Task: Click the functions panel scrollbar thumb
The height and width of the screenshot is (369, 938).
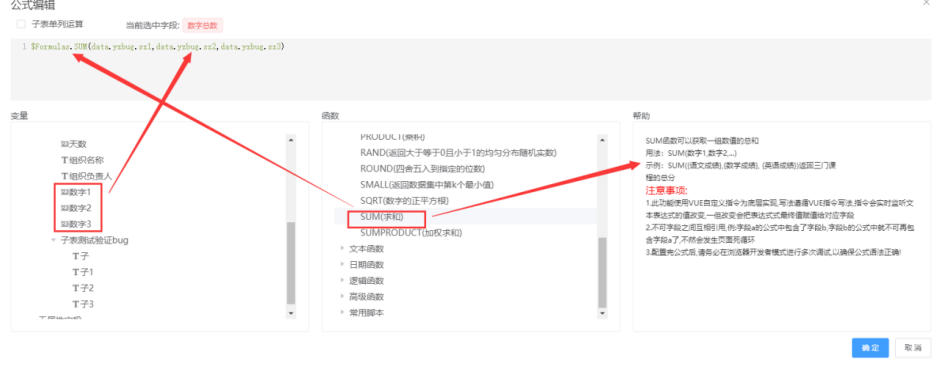Action: (602, 272)
